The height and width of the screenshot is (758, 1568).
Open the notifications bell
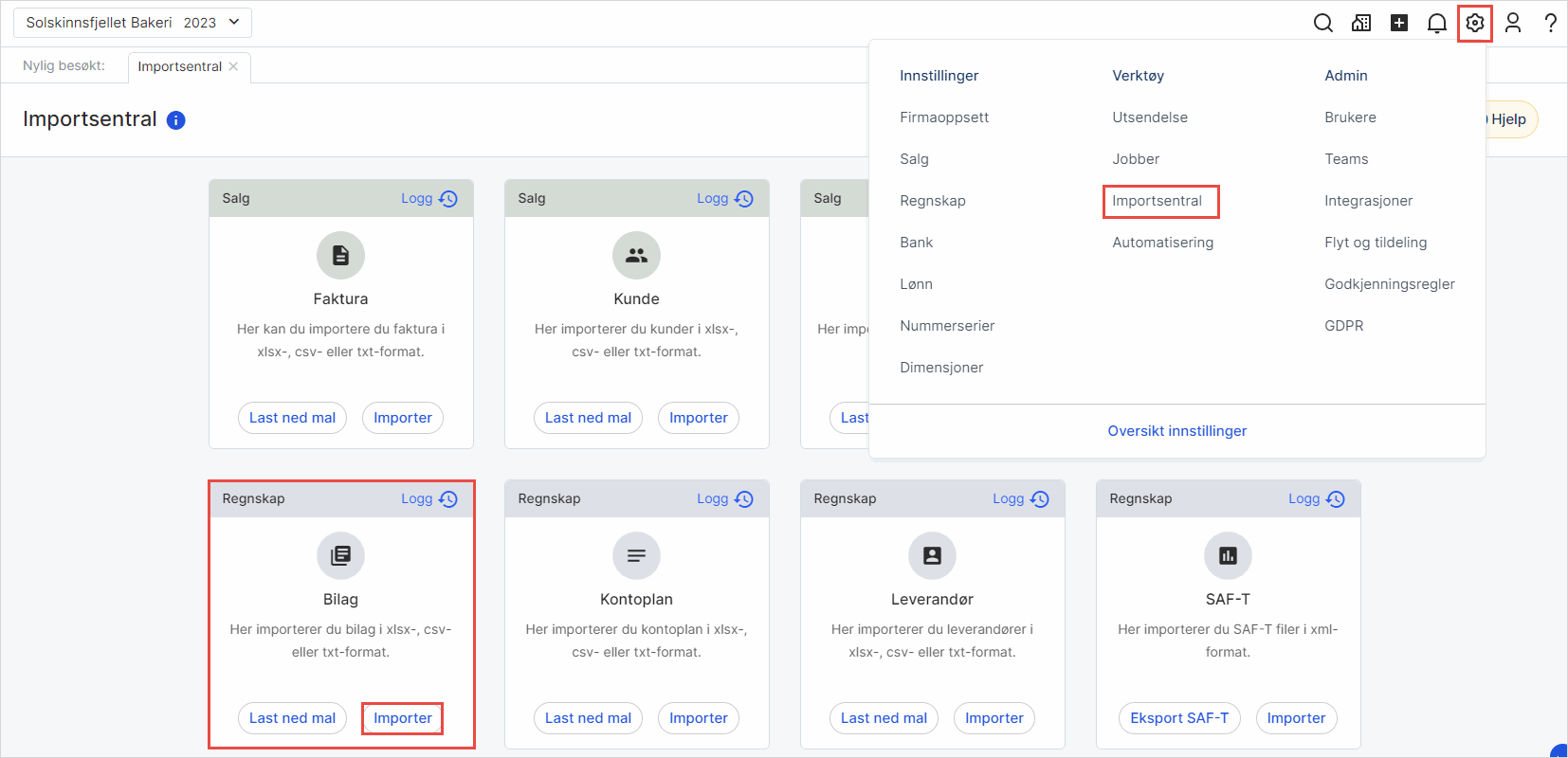(x=1436, y=23)
